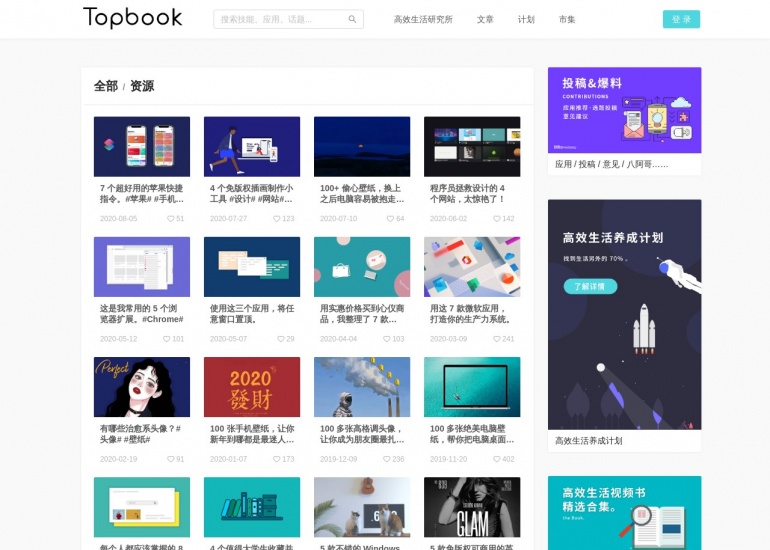Open the 高效生活养成计划 caption link
The image size is (770, 550).
click(588, 440)
